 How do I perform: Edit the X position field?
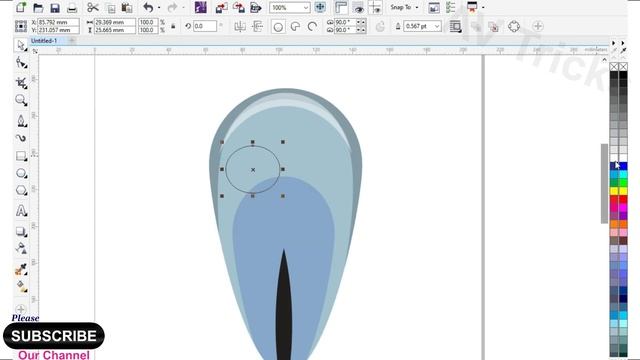tap(58, 22)
